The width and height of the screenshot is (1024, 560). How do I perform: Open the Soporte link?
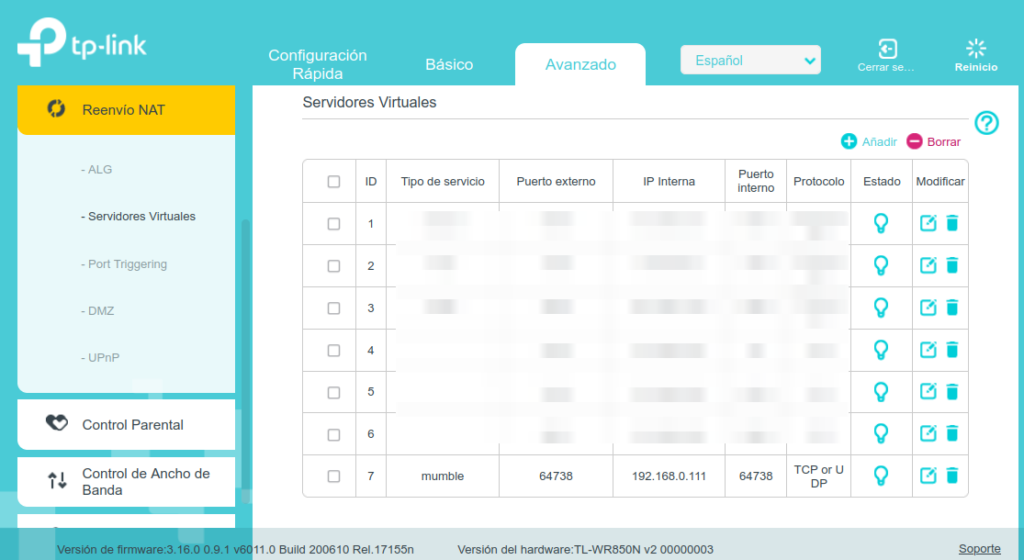[x=979, y=549]
